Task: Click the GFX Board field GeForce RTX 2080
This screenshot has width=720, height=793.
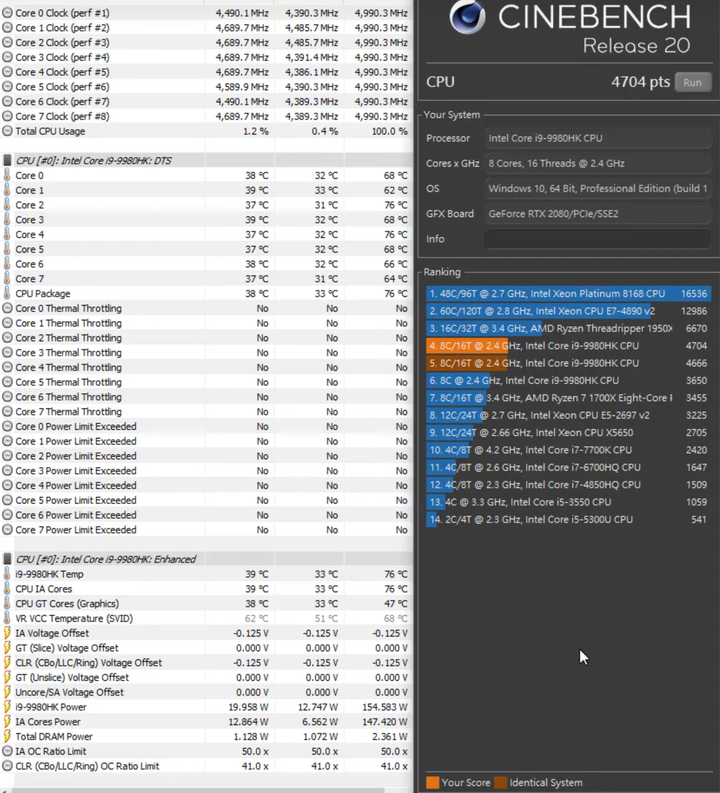Action: click(597, 213)
